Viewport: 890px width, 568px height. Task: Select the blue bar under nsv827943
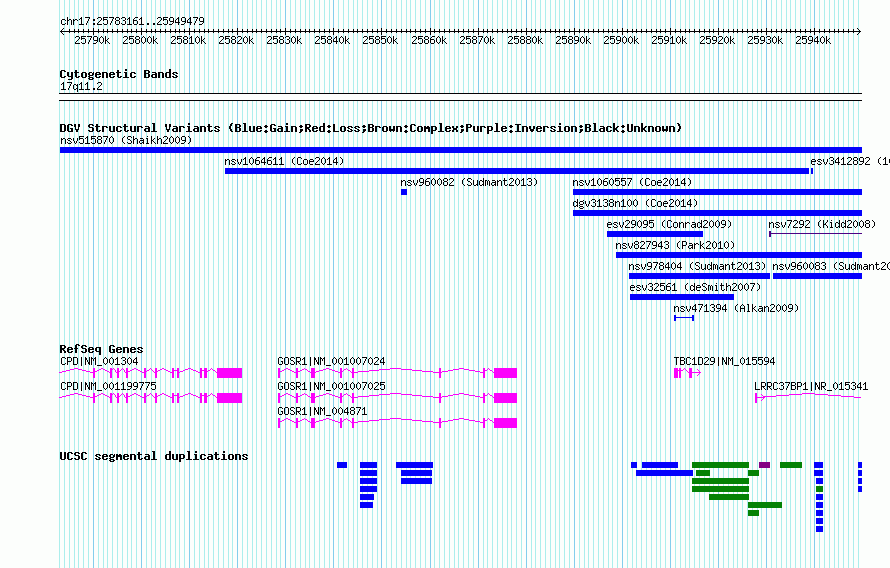(x=739, y=255)
